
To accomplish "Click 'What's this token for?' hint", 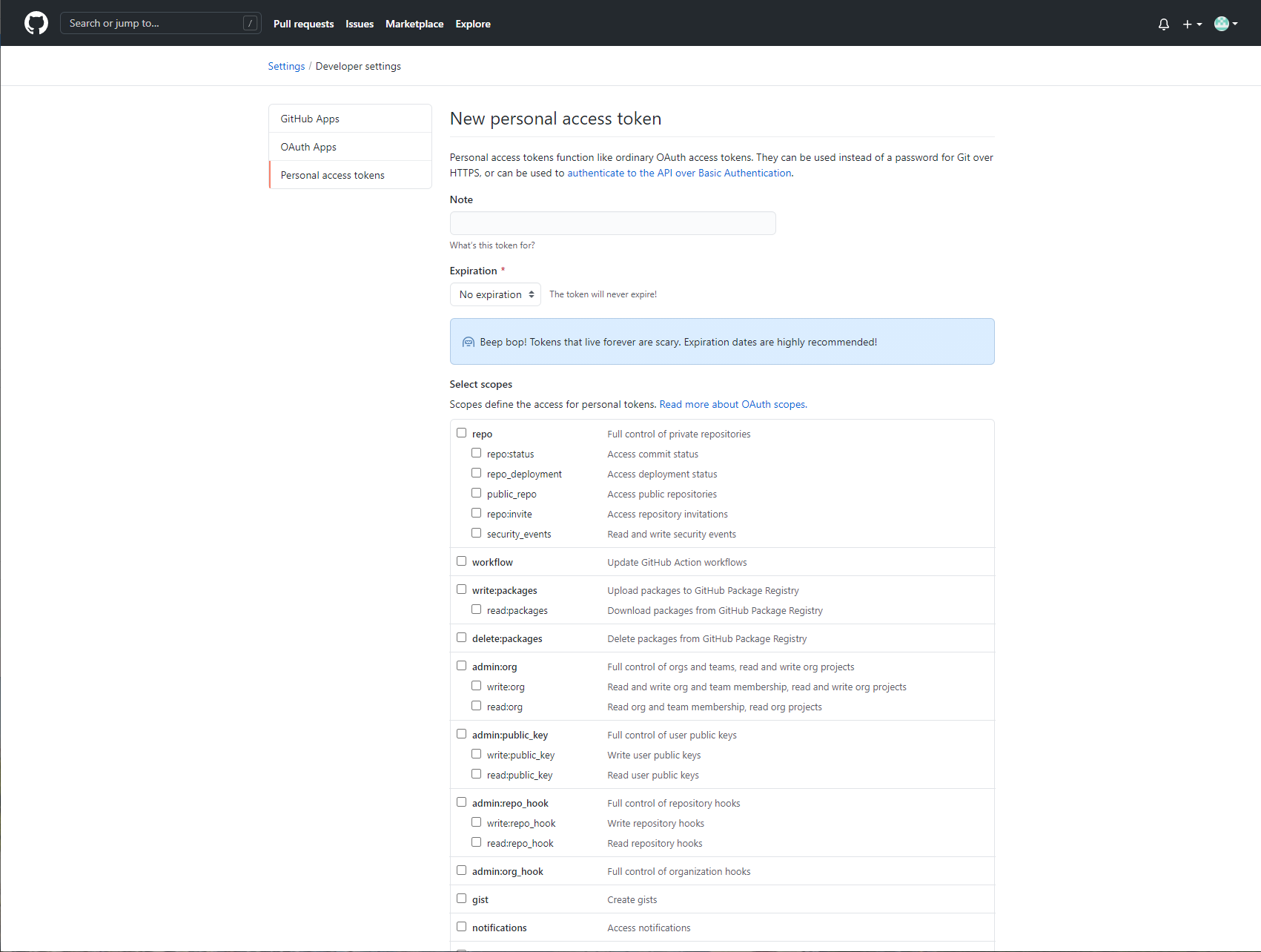I will (x=492, y=245).
